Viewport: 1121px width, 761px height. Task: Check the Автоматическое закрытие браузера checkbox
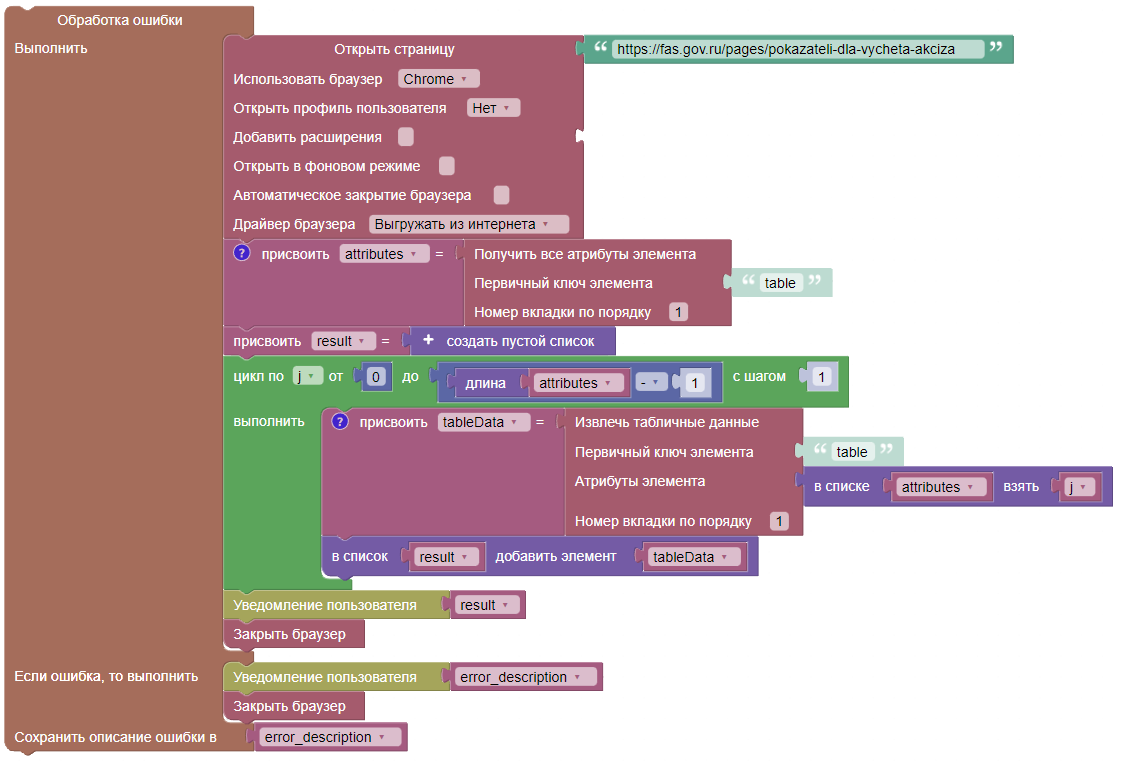(502, 195)
